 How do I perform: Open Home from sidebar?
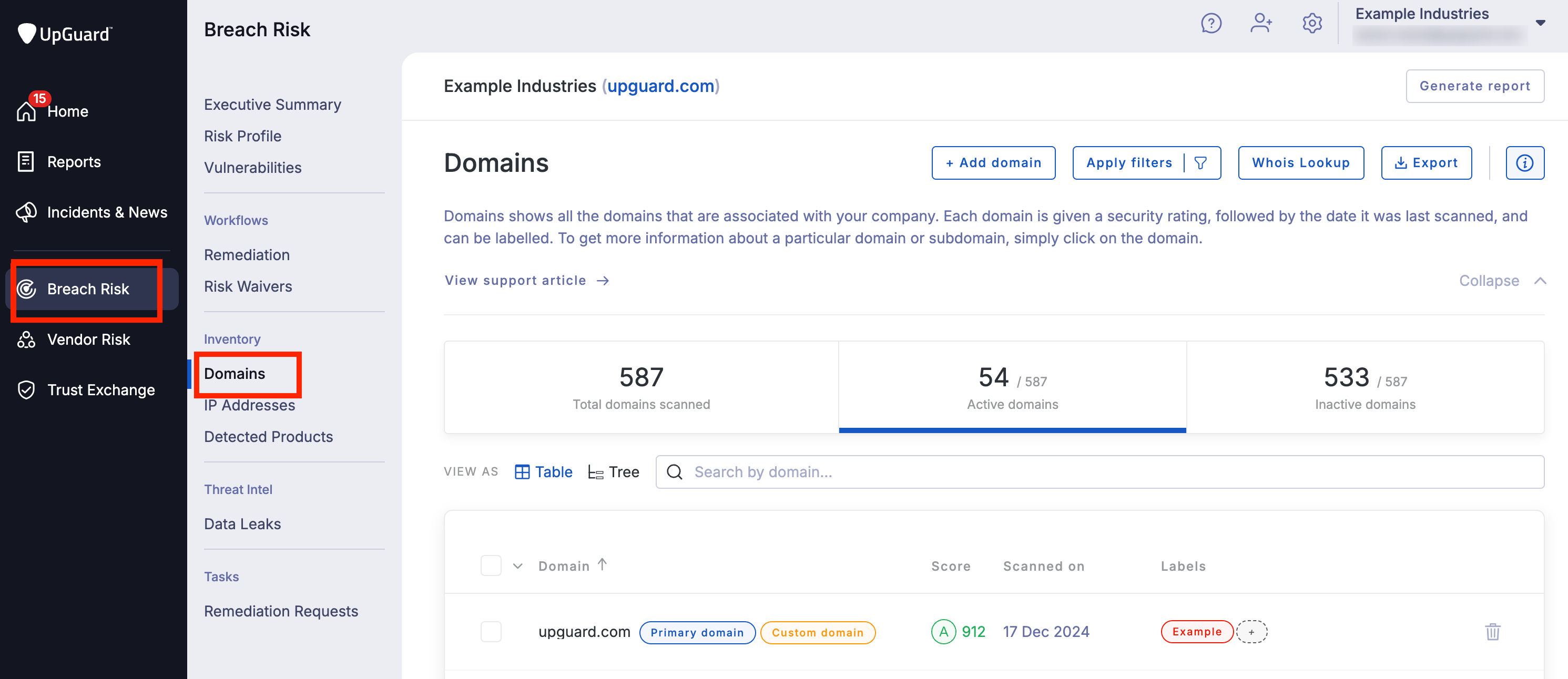coord(67,111)
